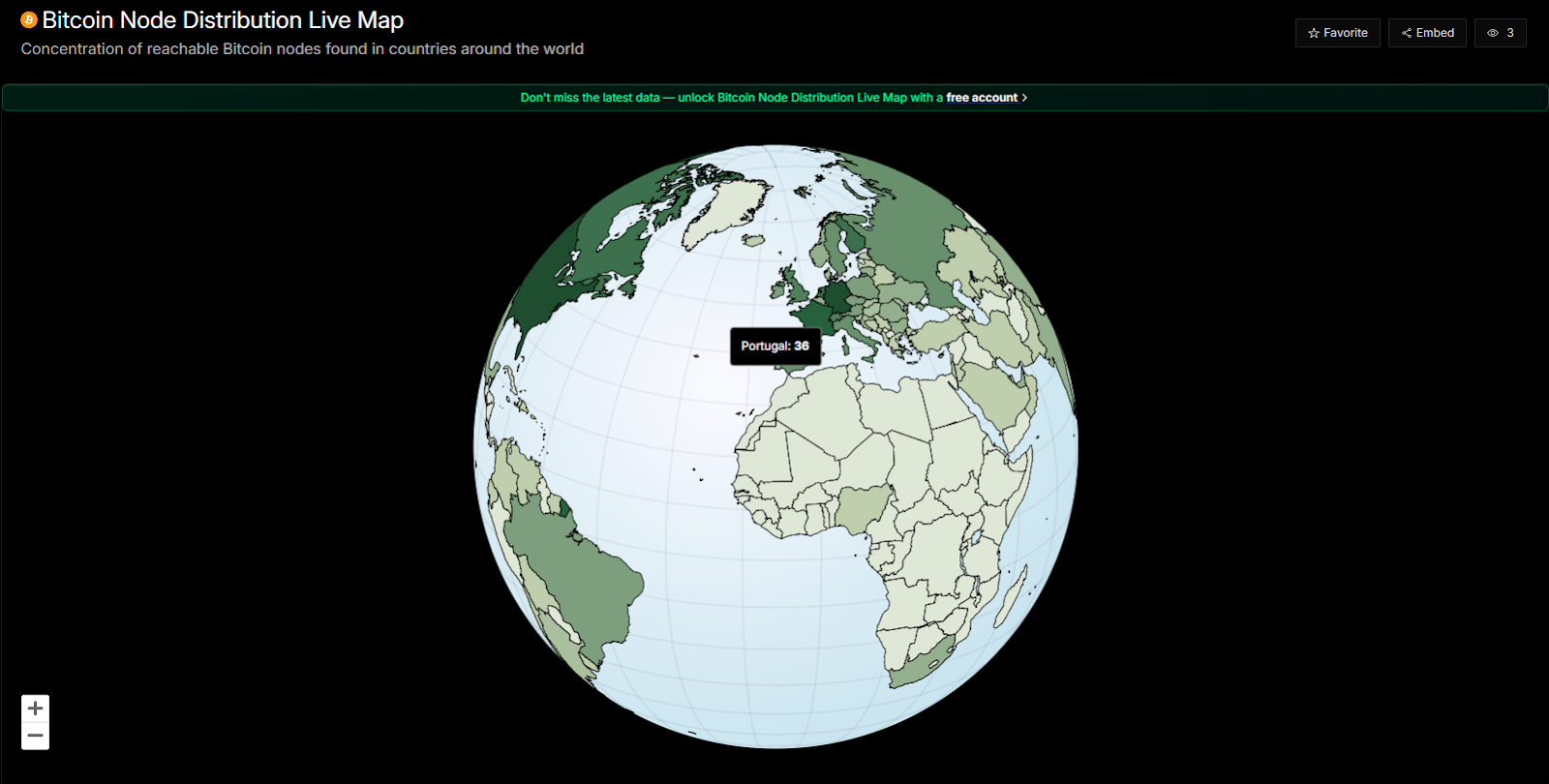Open the free account link in banner
1549x784 pixels.
pos(981,98)
